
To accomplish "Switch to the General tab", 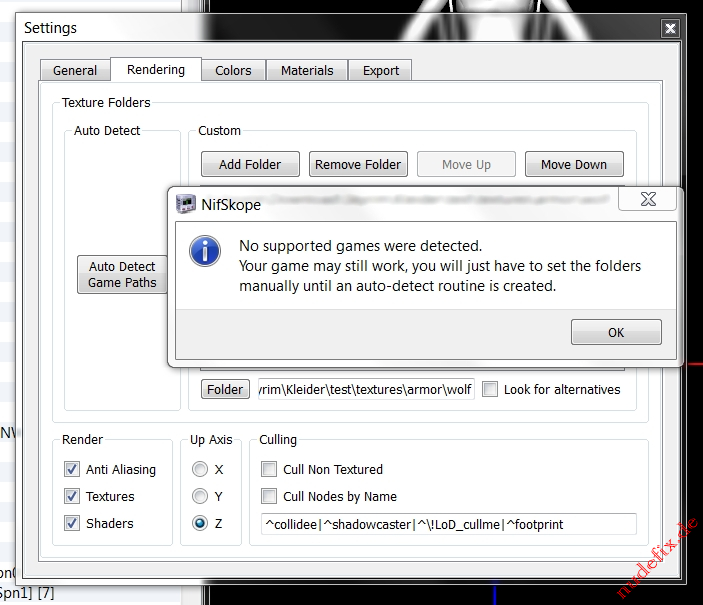I will (x=75, y=71).
